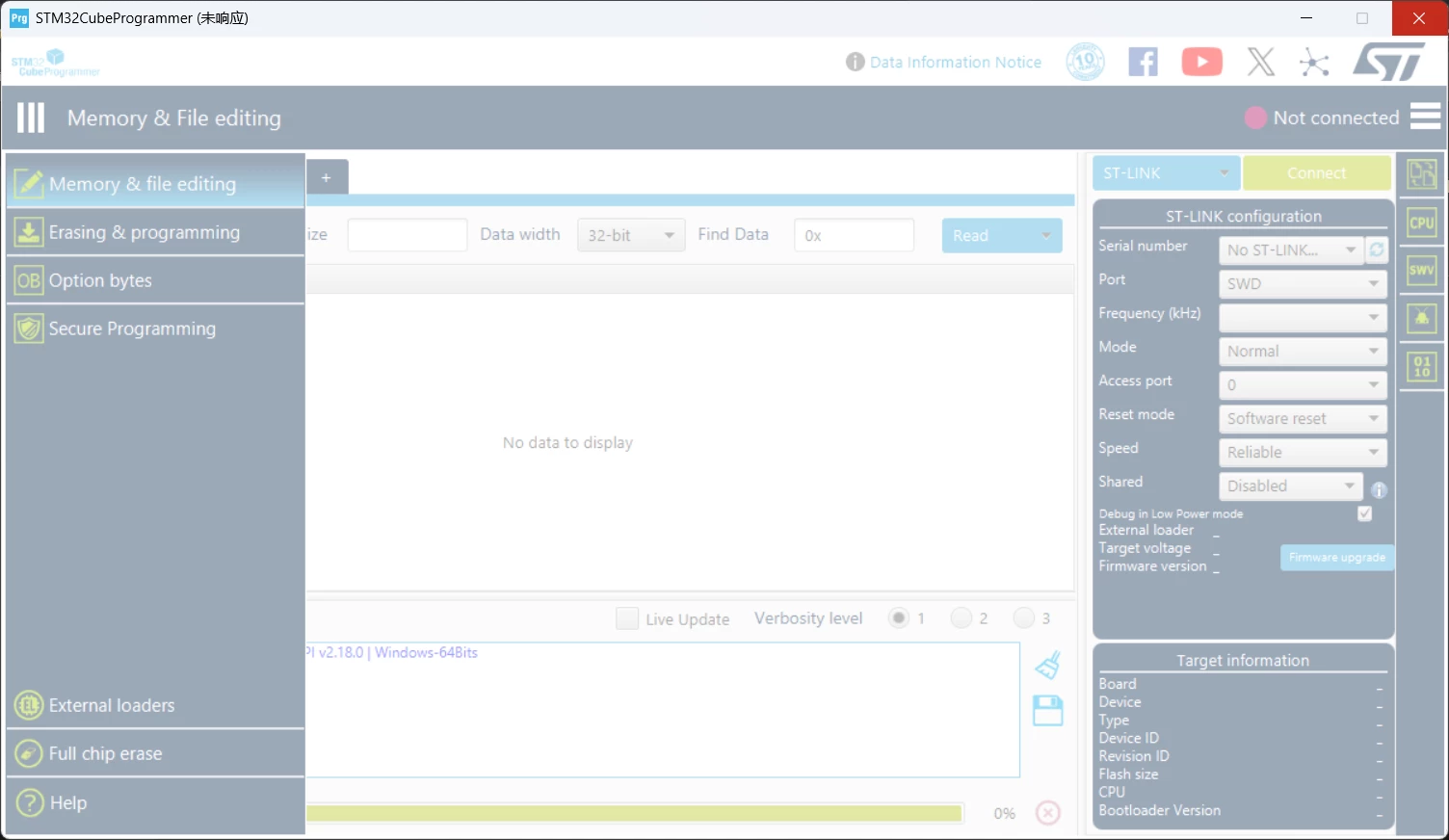Expand the Read button dropdown arrow
1449x840 pixels.
(1046, 236)
